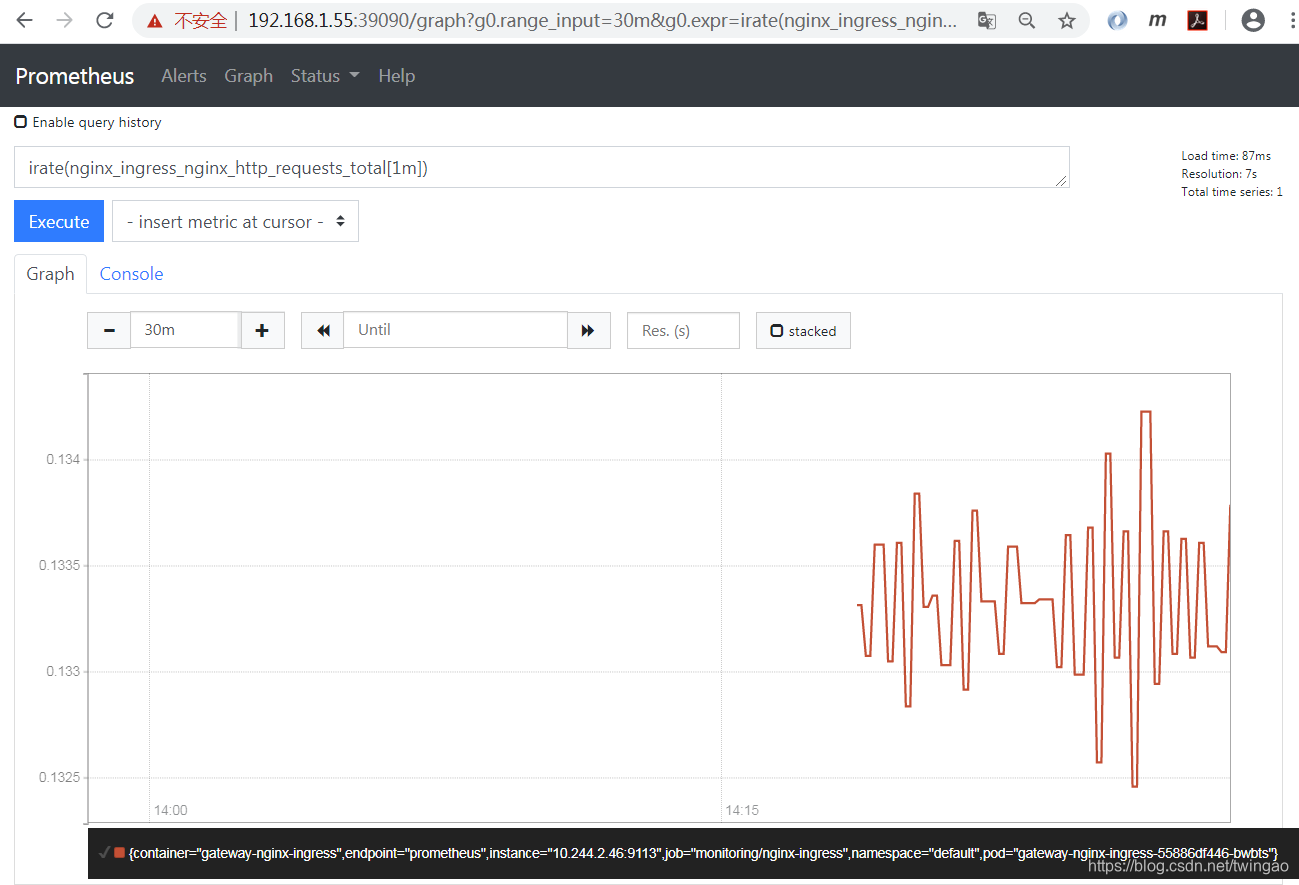
Task: Open Alerts in the Prometheus navbar
Action: (x=184, y=76)
